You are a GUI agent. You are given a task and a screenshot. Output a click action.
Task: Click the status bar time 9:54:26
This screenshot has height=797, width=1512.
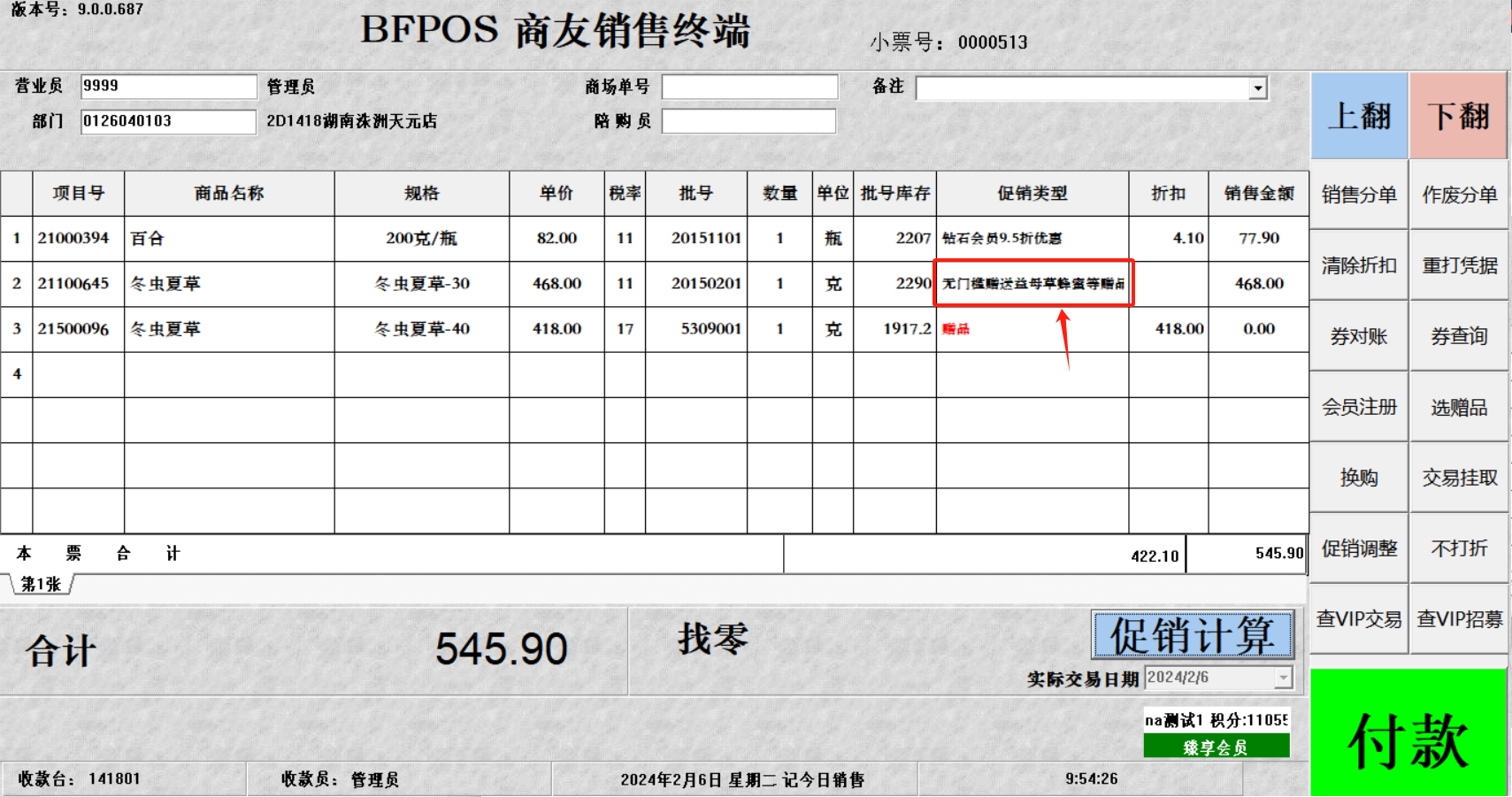click(1091, 778)
